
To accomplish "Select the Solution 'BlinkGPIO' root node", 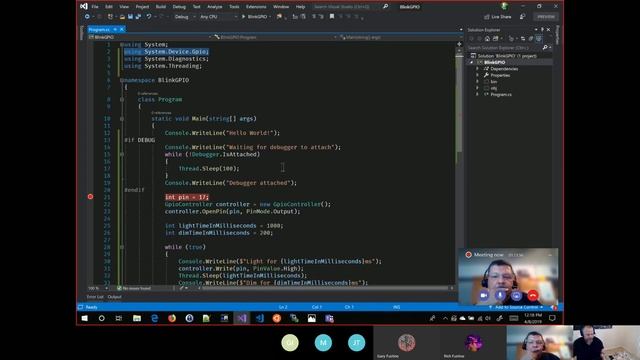I will 507,56.
